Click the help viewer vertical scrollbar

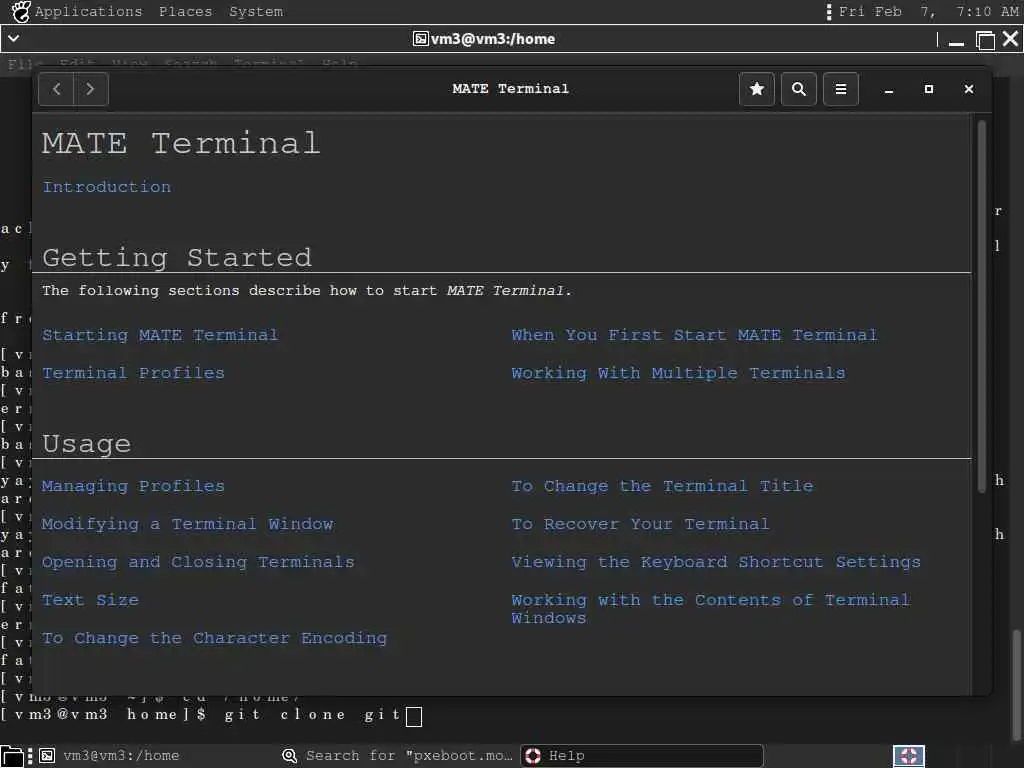coord(982,307)
